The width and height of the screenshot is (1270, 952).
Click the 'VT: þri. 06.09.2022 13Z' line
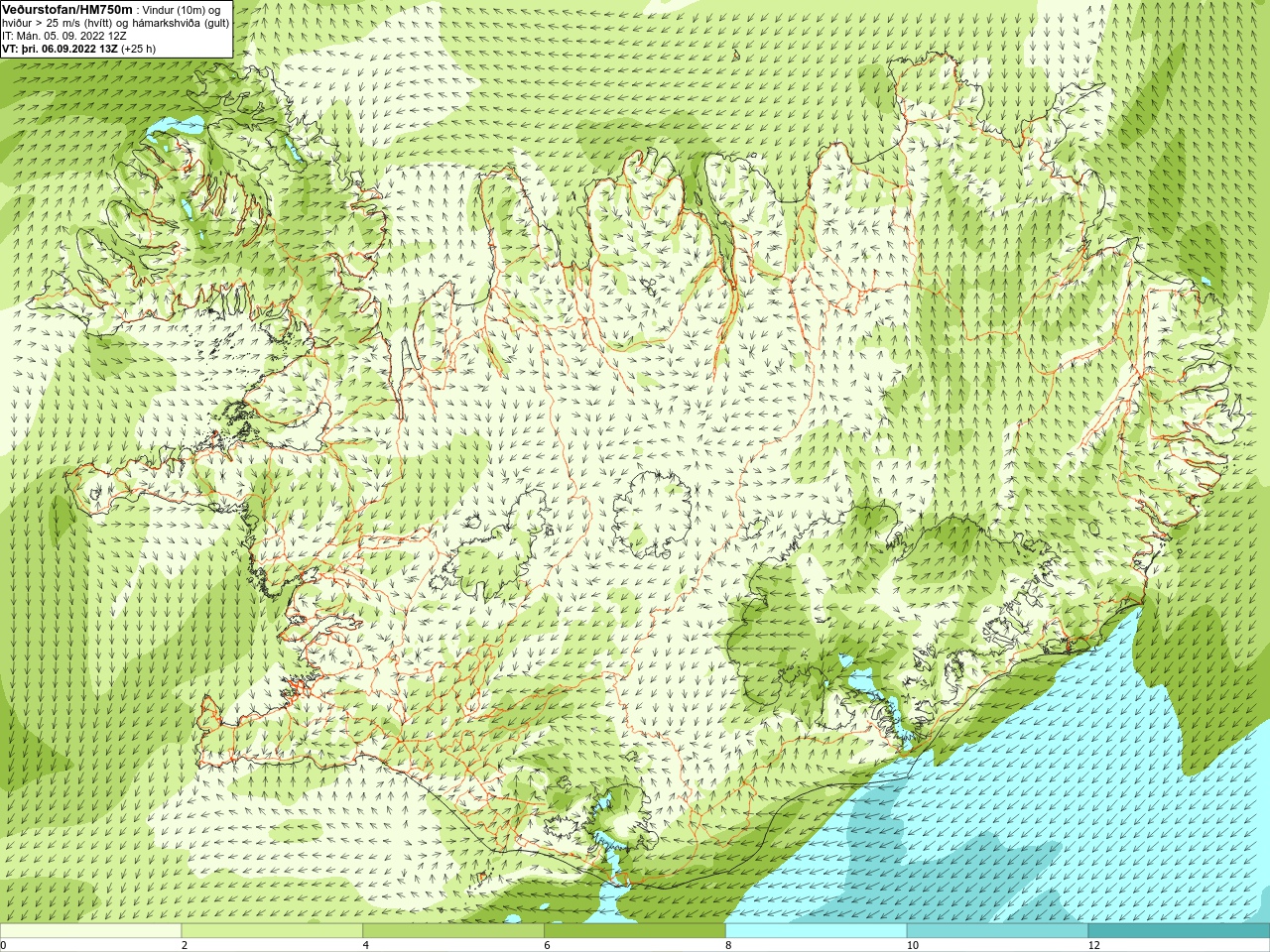78,49
